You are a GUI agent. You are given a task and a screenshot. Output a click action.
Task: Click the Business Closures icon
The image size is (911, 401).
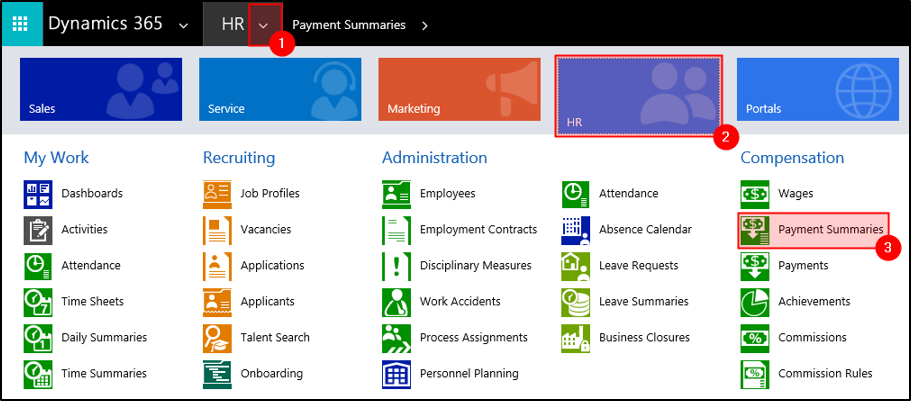coord(575,338)
